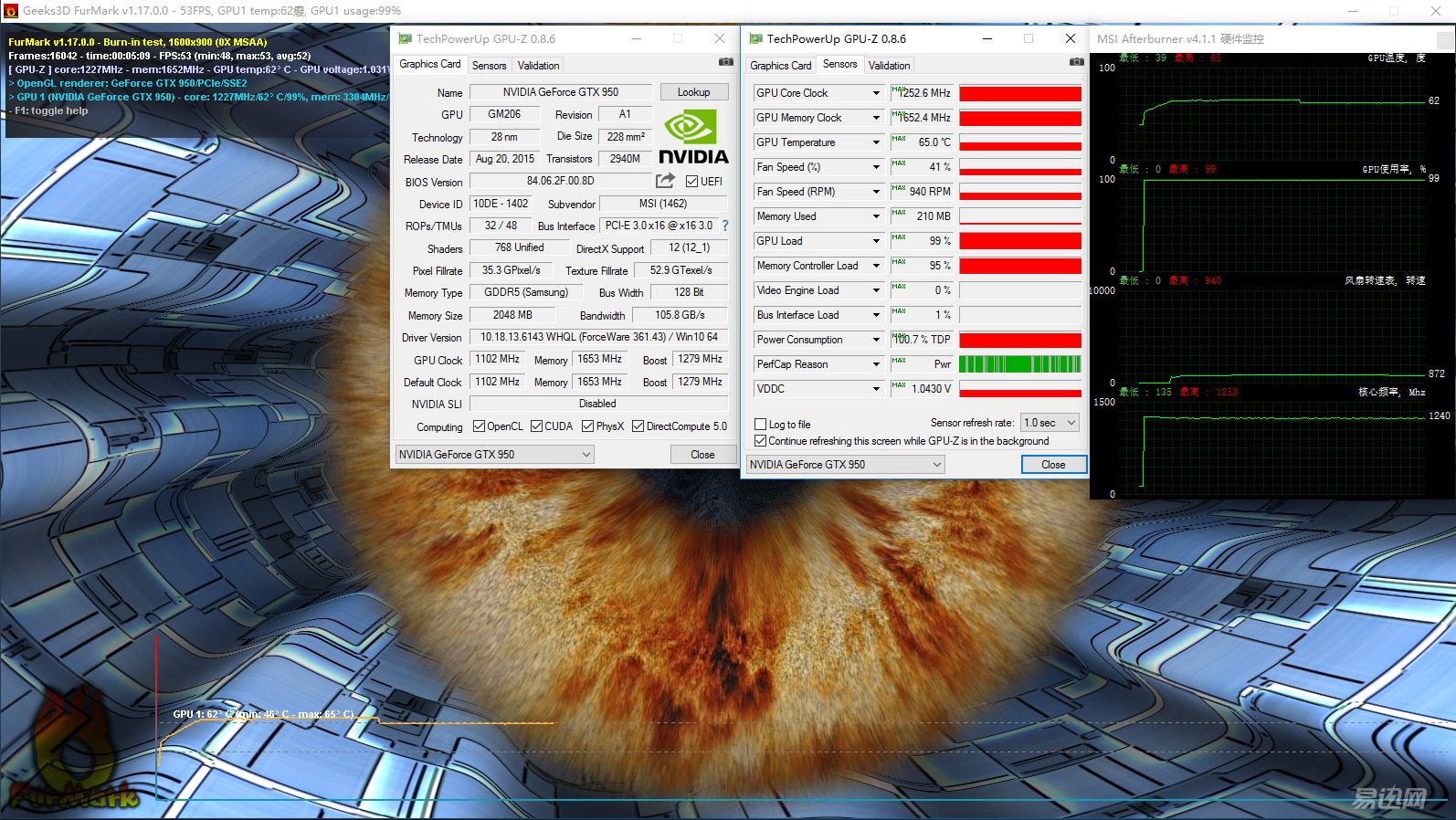This screenshot has height=820, width=1456.
Task: Click the Power Consumption red graph bar
Action: [x=1020, y=340]
